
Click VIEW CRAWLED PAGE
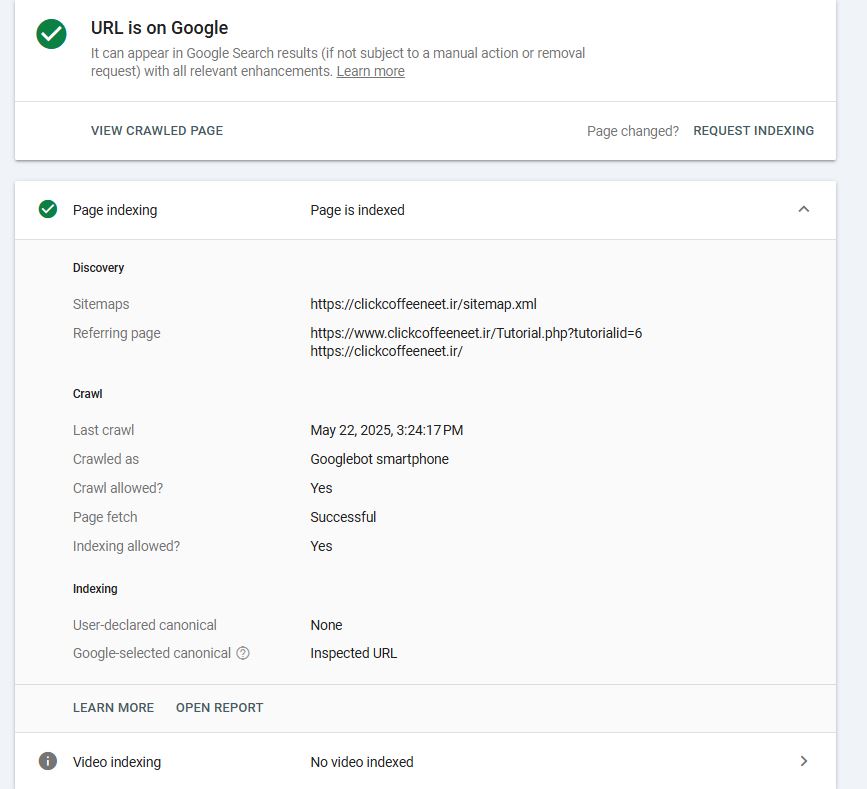(157, 130)
